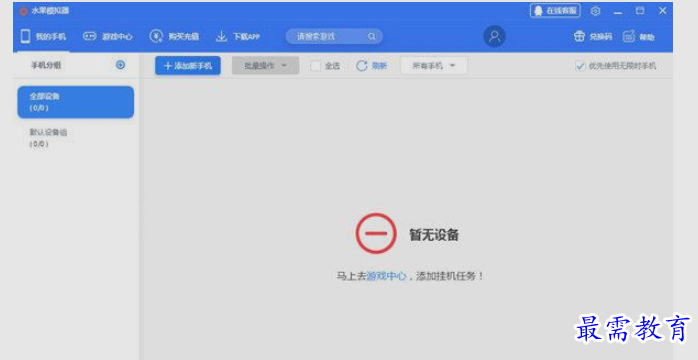
Task: Click the app logo icon in title bar
Action: coord(24,11)
